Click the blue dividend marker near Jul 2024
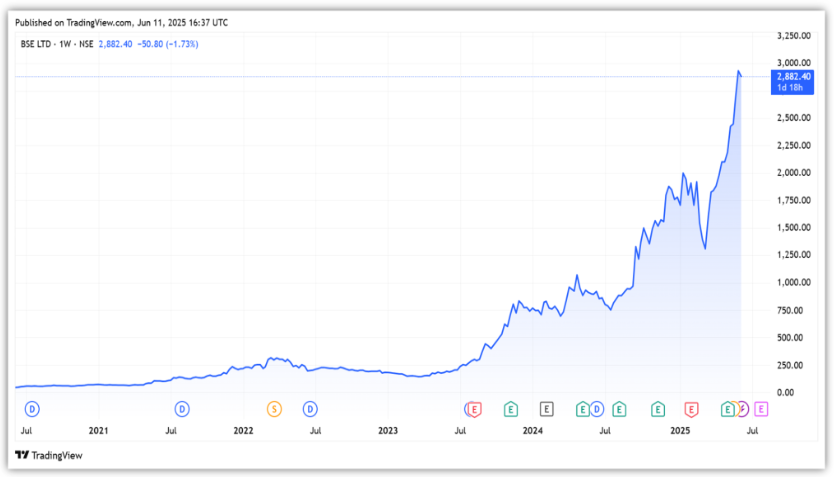This screenshot has height=477, width=834. pyautogui.click(x=597, y=408)
